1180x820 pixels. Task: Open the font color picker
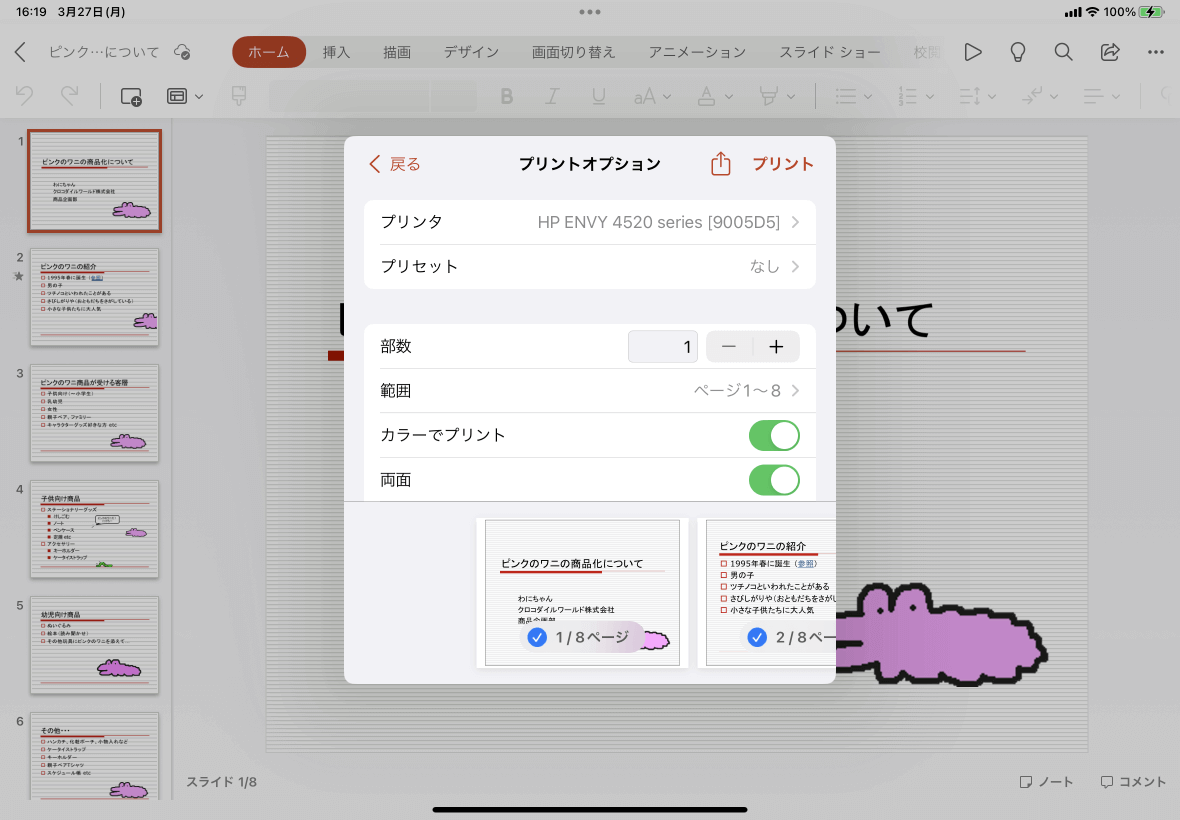[714, 96]
